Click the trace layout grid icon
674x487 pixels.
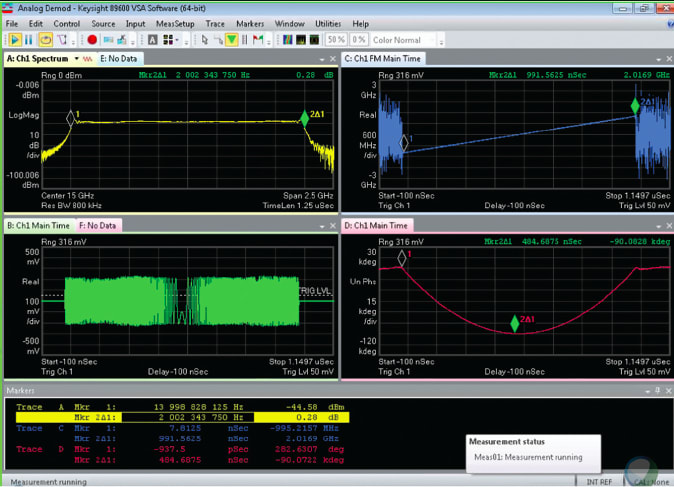pyautogui.click(x=169, y=40)
